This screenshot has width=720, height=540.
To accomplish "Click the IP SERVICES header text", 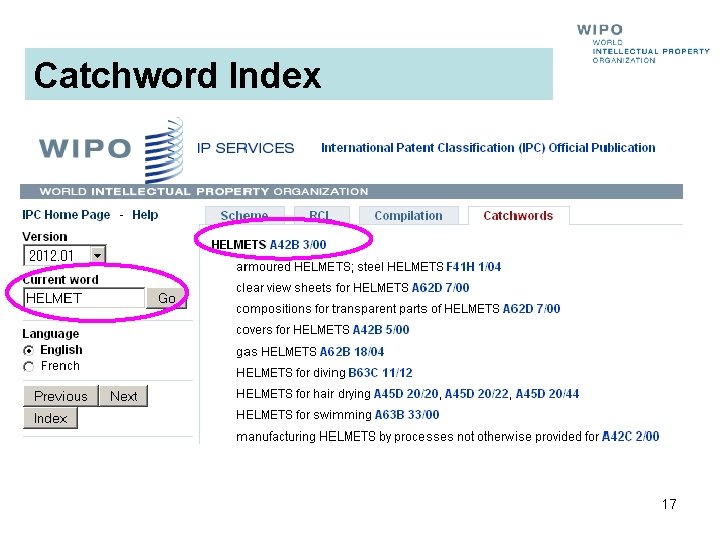I will pos(245,148).
